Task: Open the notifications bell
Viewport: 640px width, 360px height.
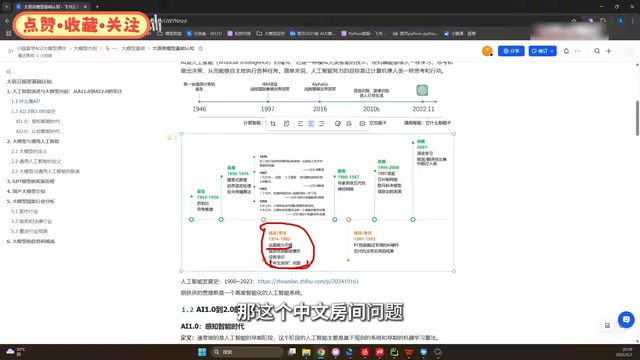Action: pos(566,51)
